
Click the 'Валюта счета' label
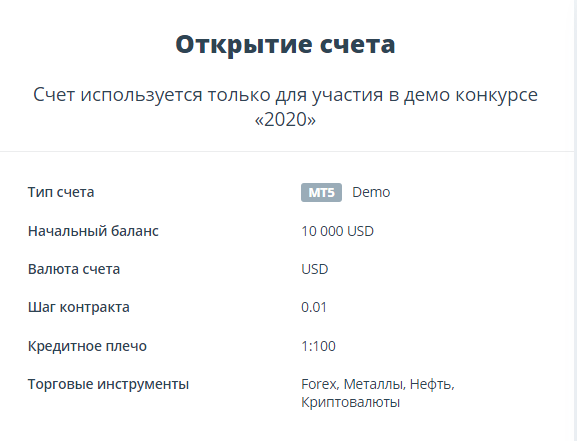[x=74, y=269]
